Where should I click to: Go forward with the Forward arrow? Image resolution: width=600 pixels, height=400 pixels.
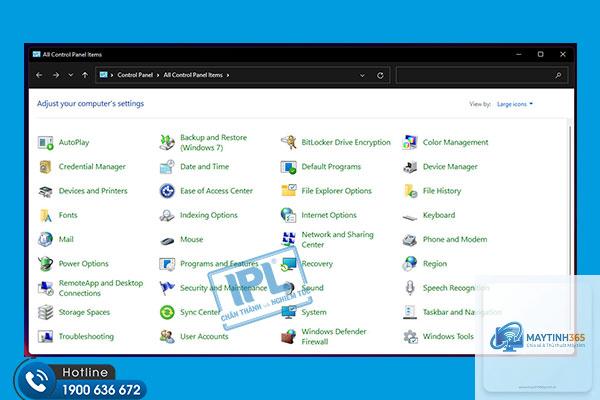pyautogui.click(x=56, y=75)
